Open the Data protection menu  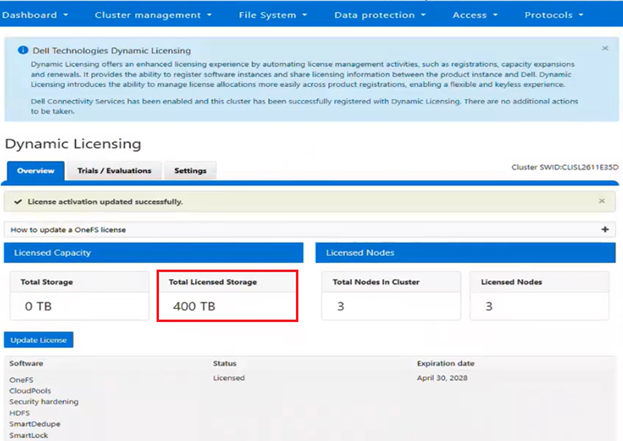[379, 15]
